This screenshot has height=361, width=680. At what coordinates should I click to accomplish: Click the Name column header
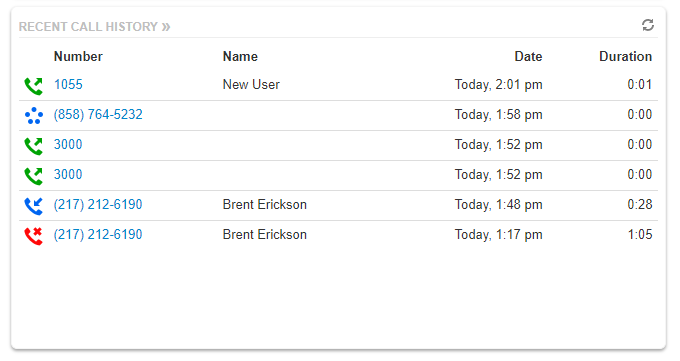pyautogui.click(x=240, y=56)
